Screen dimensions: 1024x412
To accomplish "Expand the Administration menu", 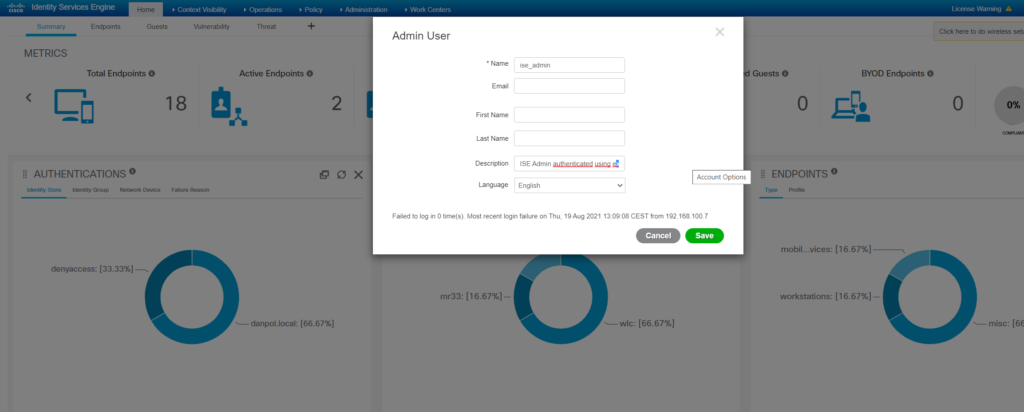I will (x=363, y=10).
